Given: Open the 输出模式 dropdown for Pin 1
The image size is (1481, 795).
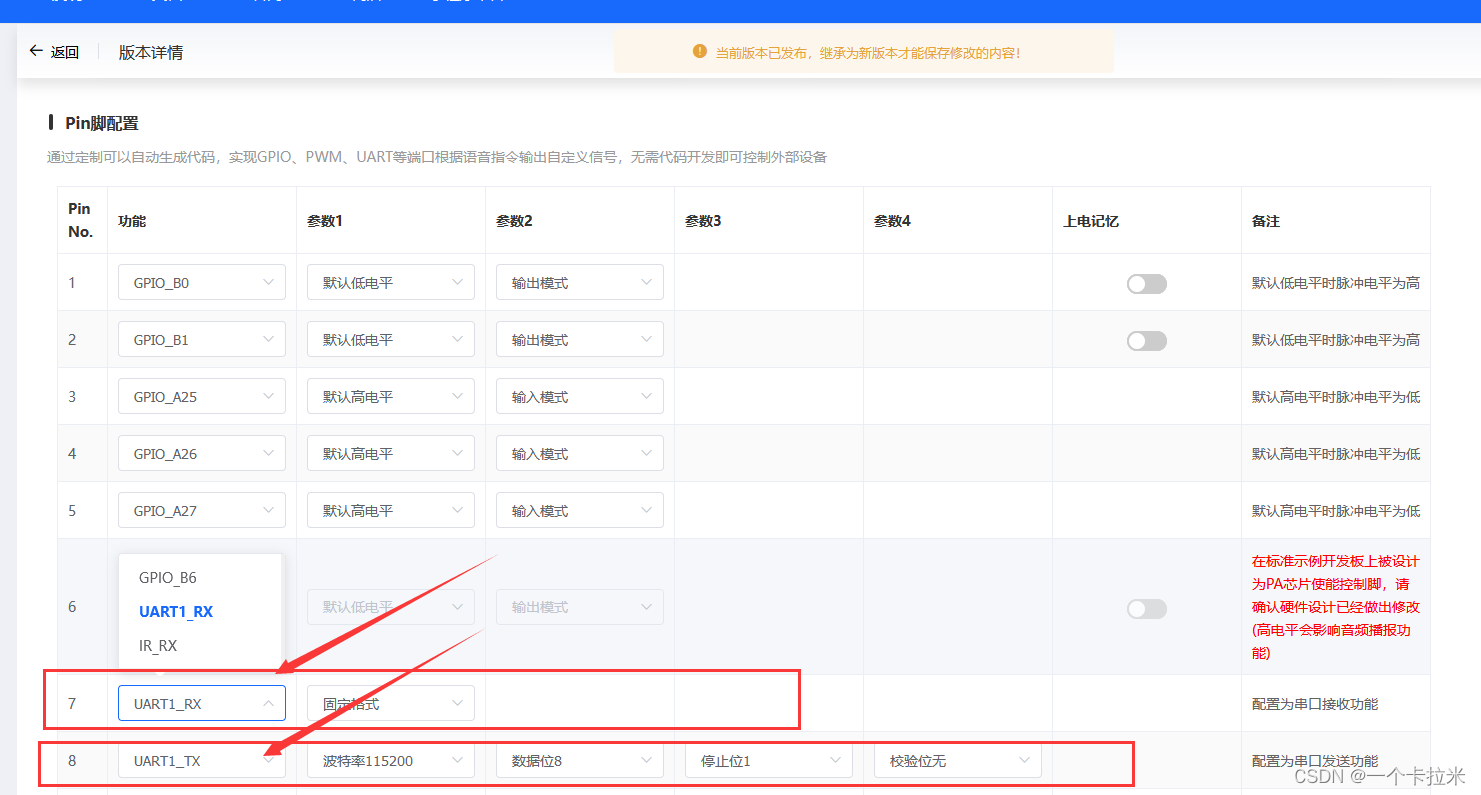Looking at the screenshot, I should pos(579,282).
